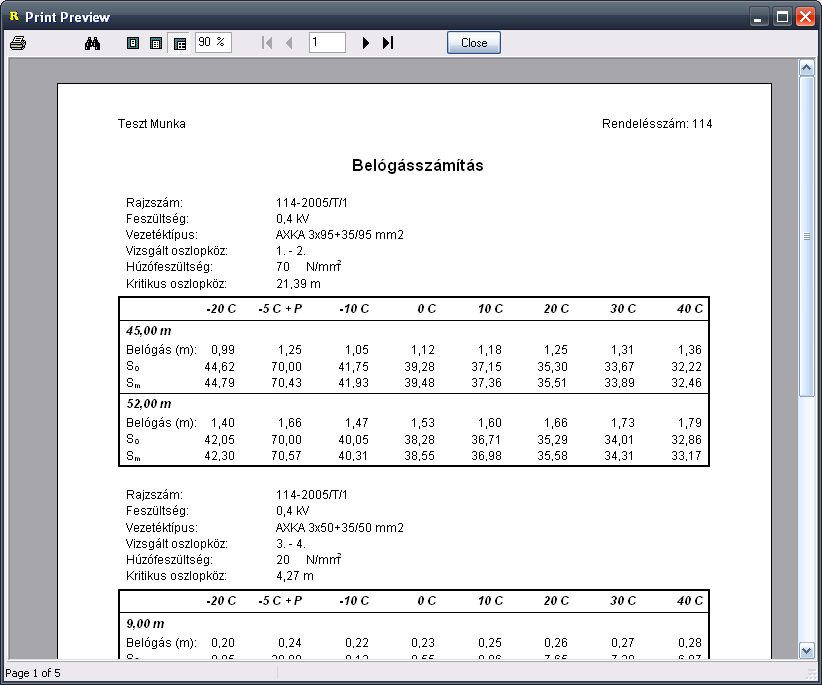The height and width of the screenshot is (685, 822).
Task: Click the printer icon to print
Action: tap(18, 43)
